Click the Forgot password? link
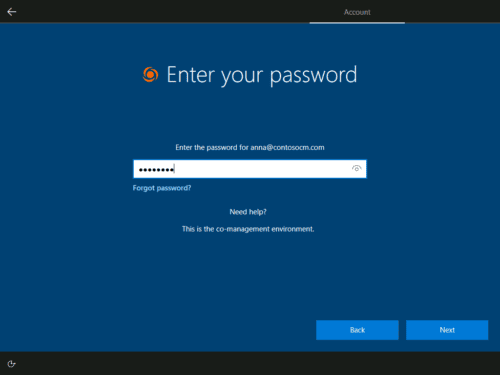 click(162, 188)
